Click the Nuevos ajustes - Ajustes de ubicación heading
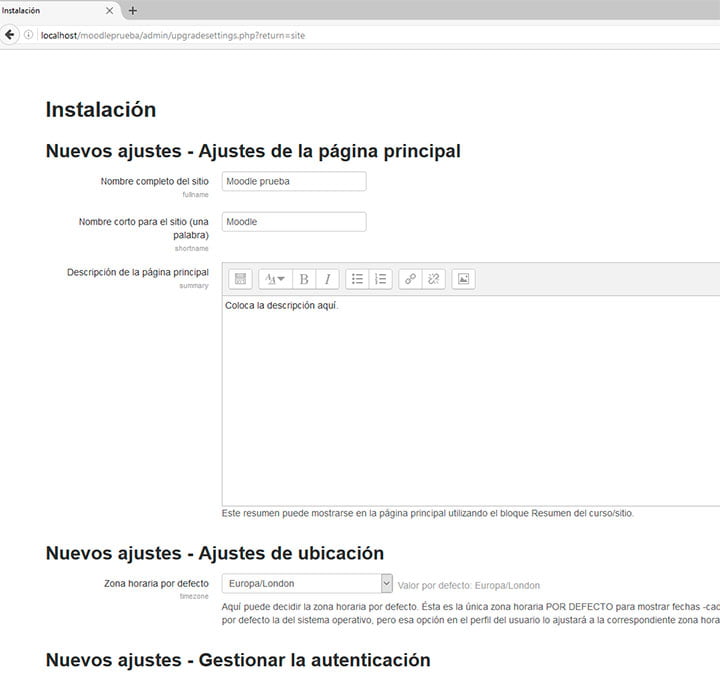720x675 pixels. click(215, 553)
